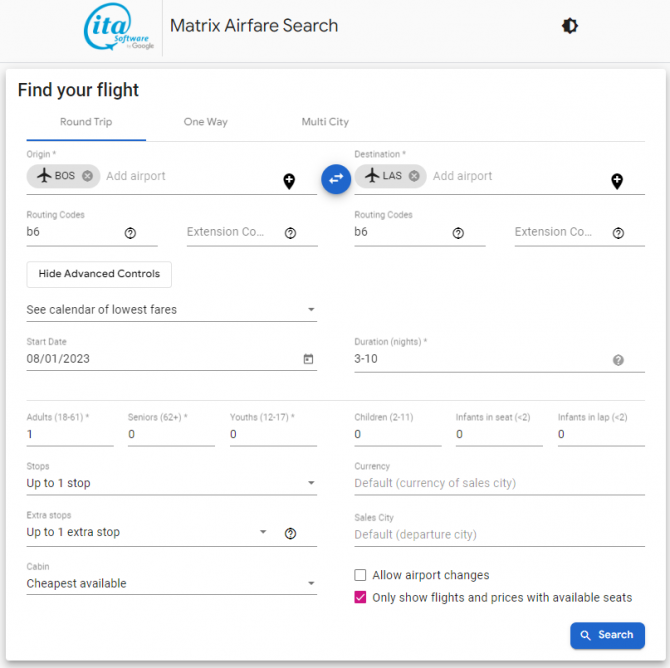Show help for origin Routing Codes
Image resolution: width=670 pixels, height=668 pixels.
click(x=130, y=233)
